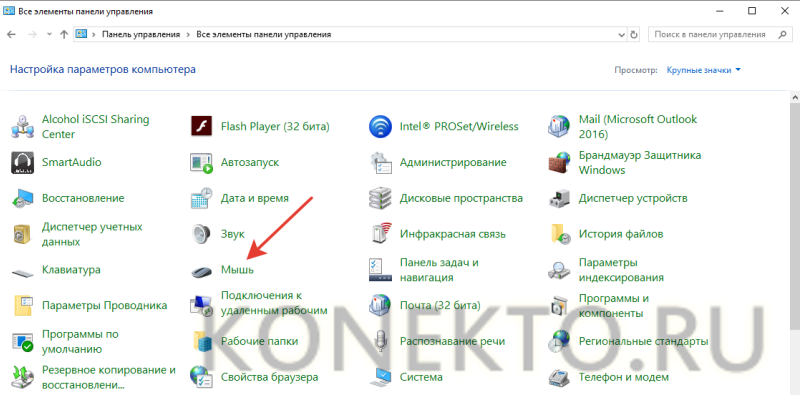Click the refresh button in address bar
This screenshot has width=800, height=395.
point(634,35)
